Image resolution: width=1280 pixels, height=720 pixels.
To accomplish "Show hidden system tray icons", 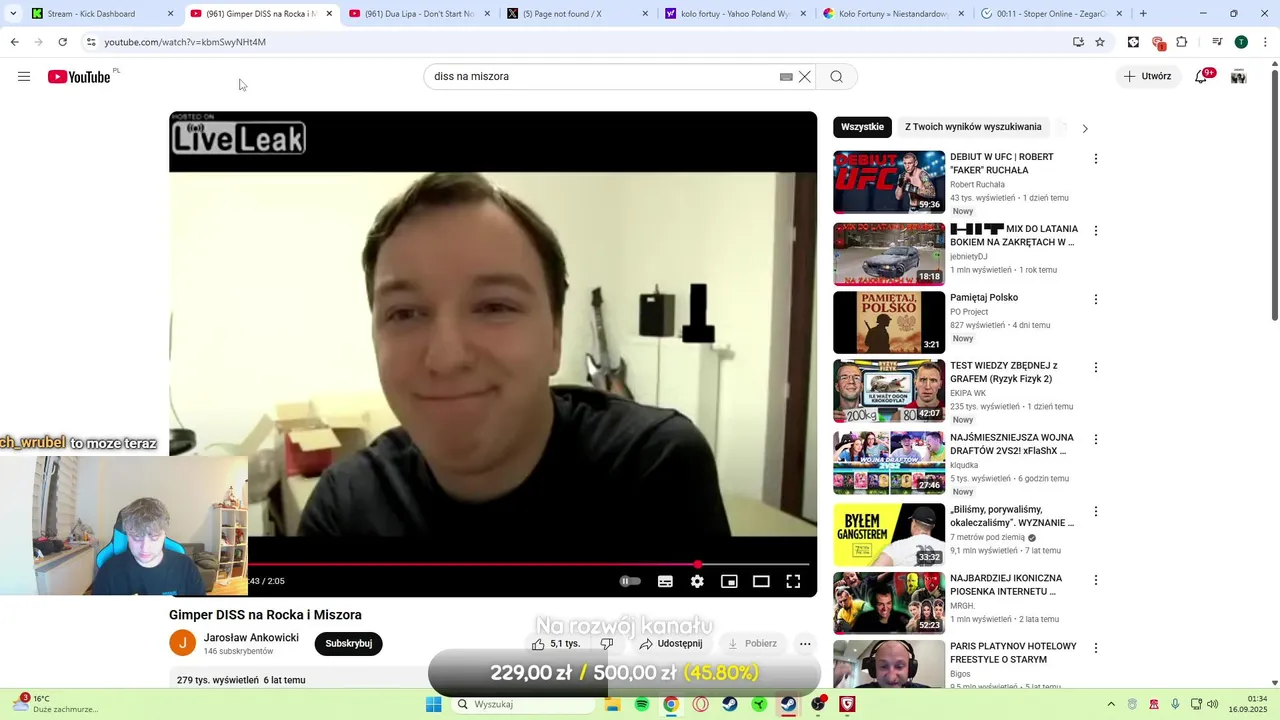I will tap(1110, 704).
